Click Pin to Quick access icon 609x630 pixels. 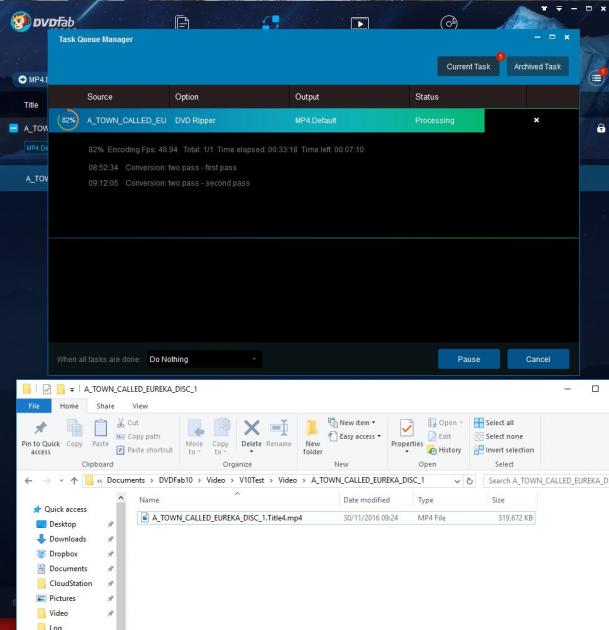click(37, 433)
